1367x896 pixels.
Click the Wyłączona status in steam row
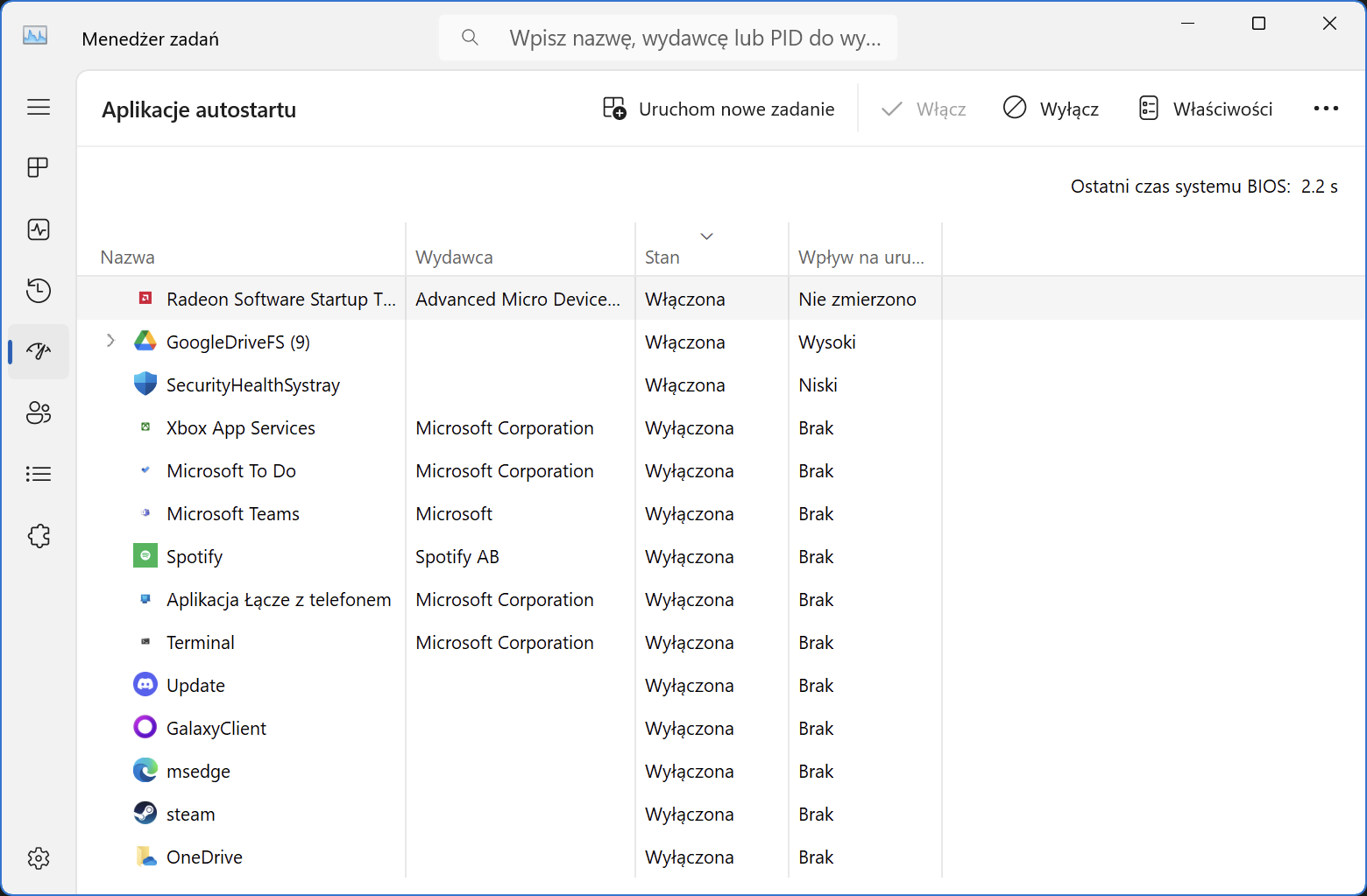[690, 815]
